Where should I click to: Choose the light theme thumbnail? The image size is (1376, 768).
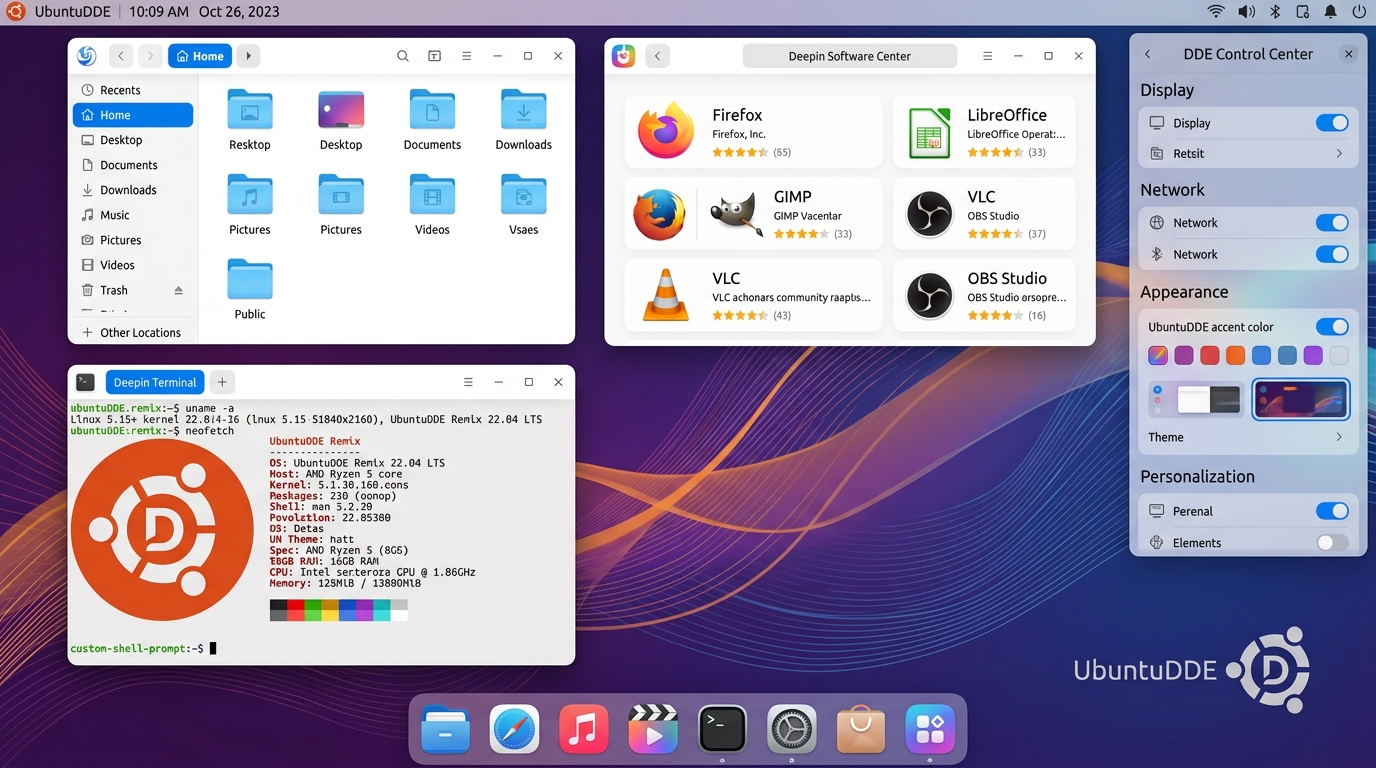coord(1196,399)
